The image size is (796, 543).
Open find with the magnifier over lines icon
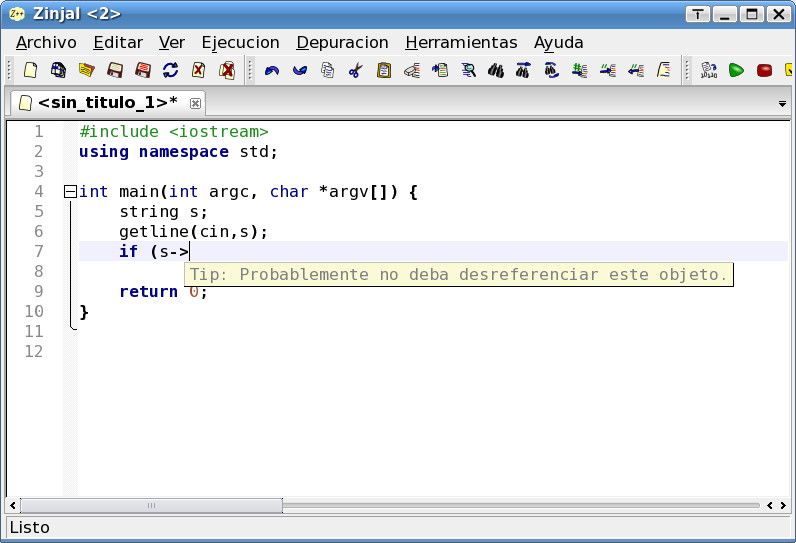point(468,70)
